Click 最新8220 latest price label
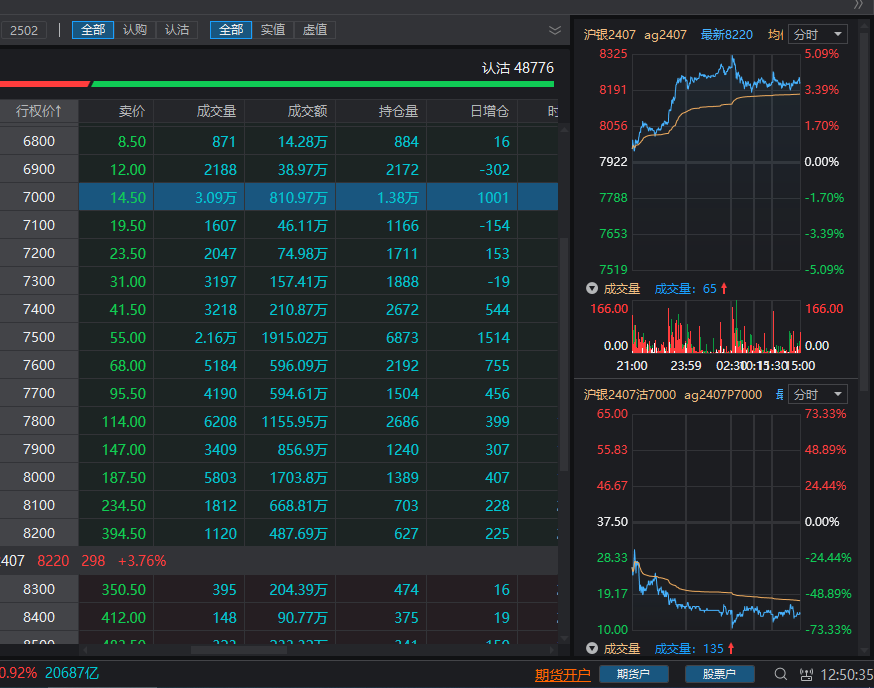This screenshot has width=874, height=688. (x=726, y=35)
